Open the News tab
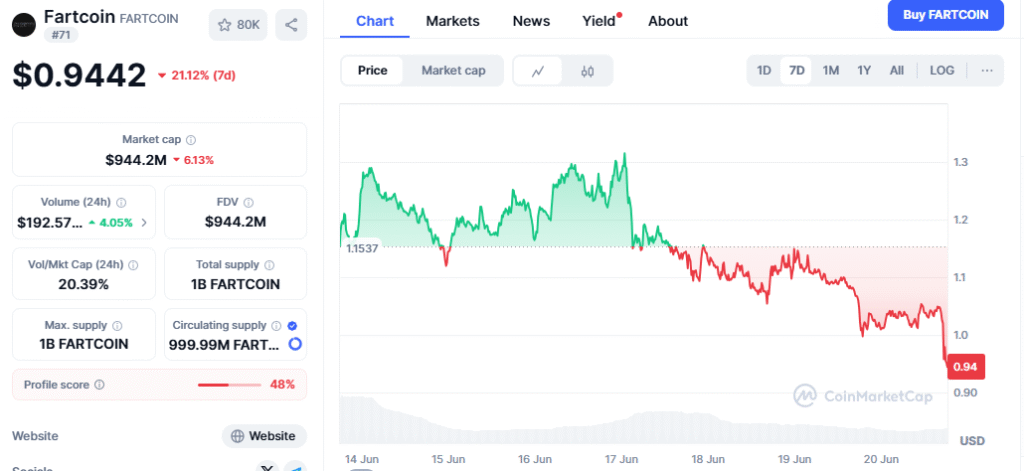The height and width of the screenshot is (471, 1024). point(531,21)
